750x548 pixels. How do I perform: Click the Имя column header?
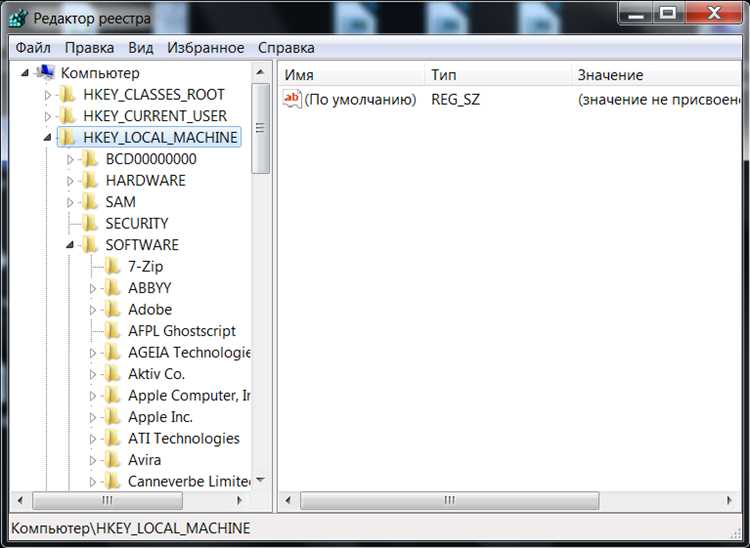[x=299, y=75]
